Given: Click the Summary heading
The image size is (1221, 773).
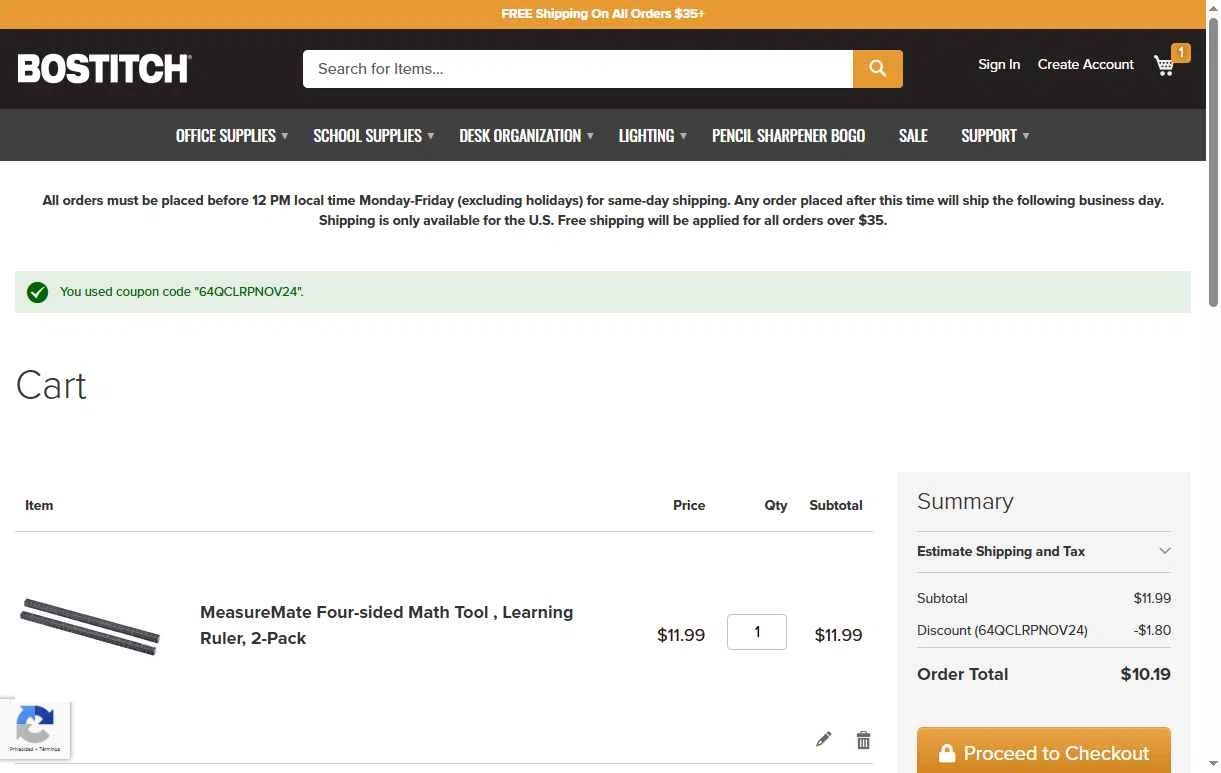Looking at the screenshot, I should pyautogui.click(x=965, y=502).
